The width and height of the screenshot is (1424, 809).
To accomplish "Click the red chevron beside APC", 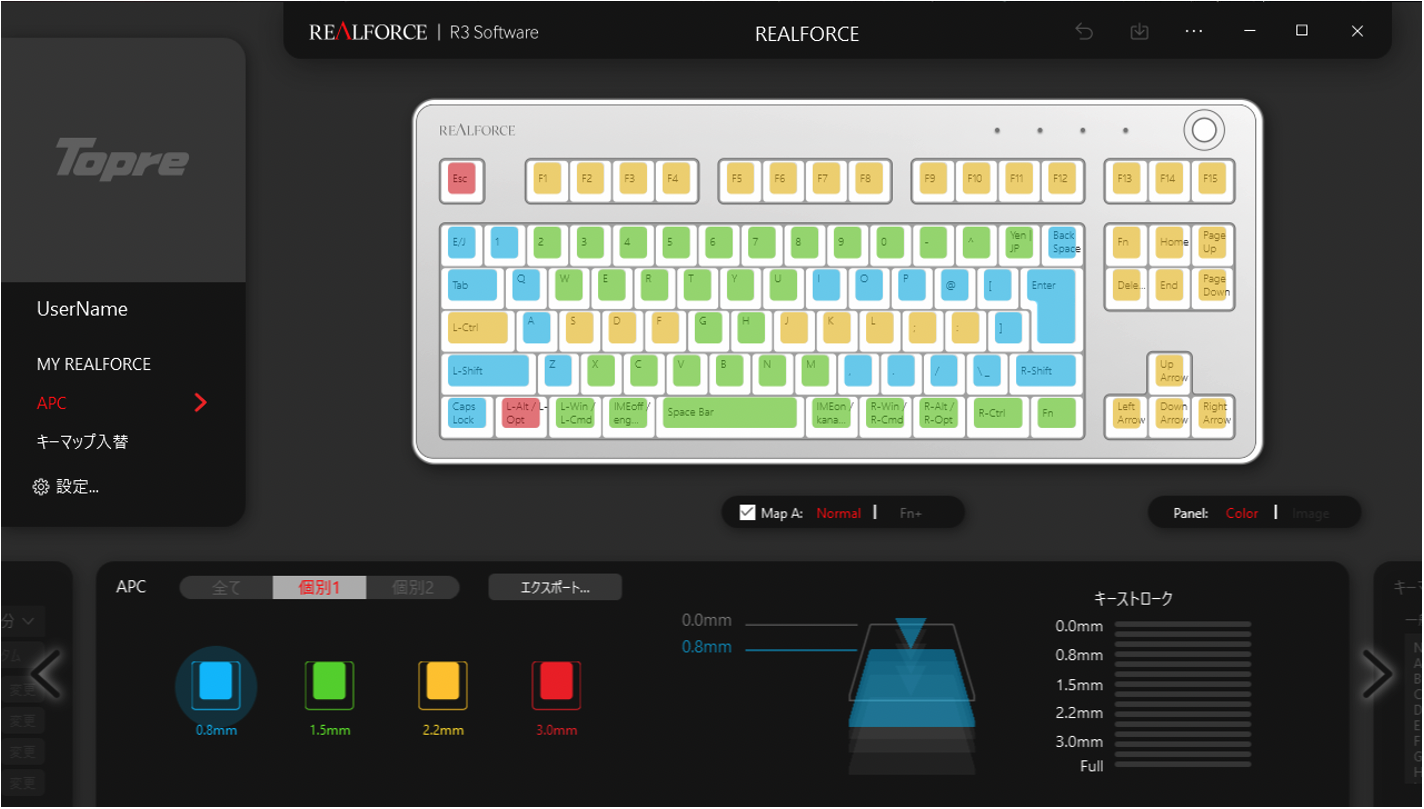I will pyautogui.click(x=200, y=403).
